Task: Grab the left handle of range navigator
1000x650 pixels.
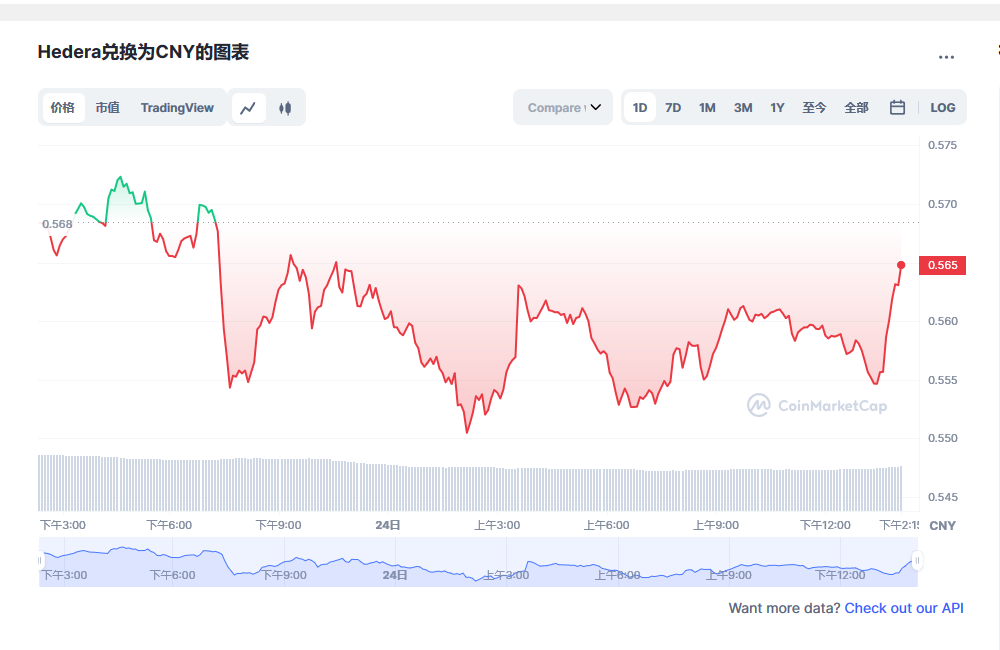Action: pyautogui.click(x=40, y=561)
